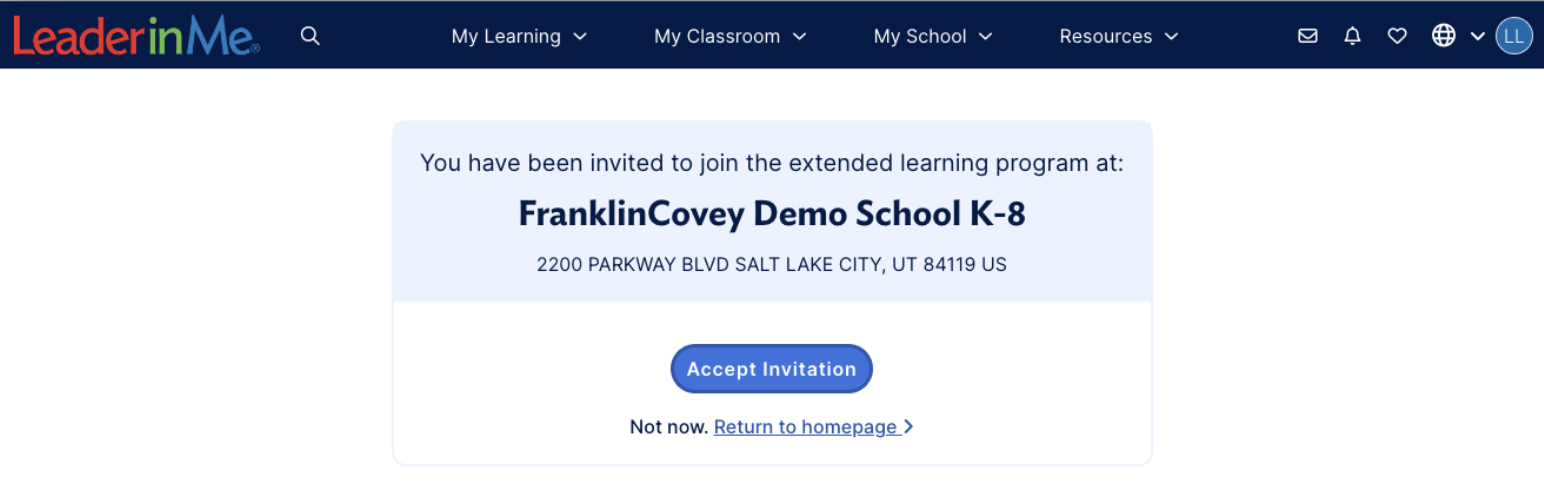Expand the Resources chevron
Image resolution: width=1544 pixels, height=504 pixels.
tap(1171, 37)
